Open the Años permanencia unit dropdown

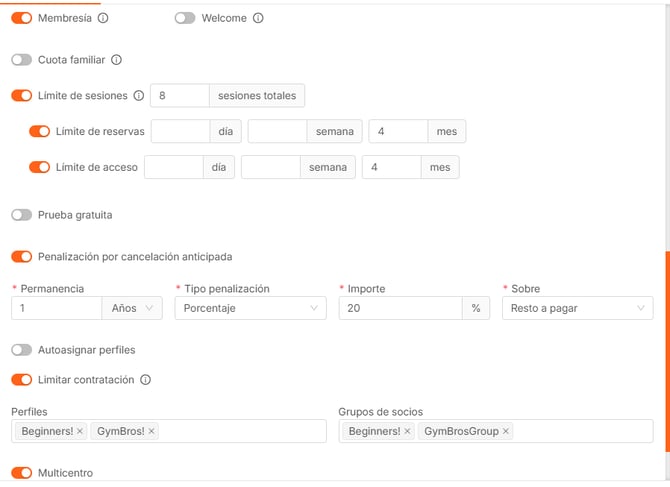pos(132,309)
